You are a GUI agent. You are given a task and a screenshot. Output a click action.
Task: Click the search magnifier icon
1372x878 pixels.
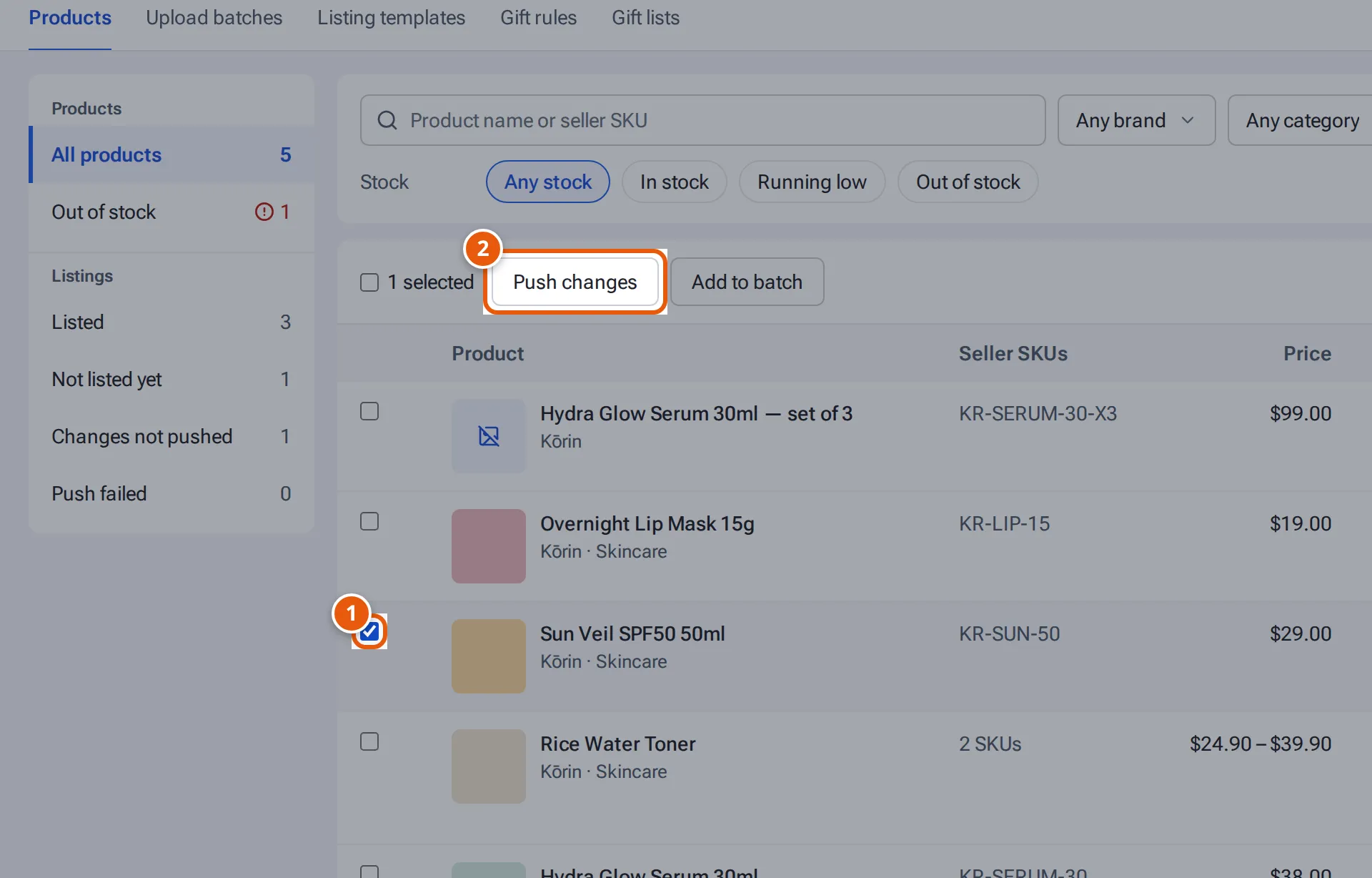tap(387, 120)
